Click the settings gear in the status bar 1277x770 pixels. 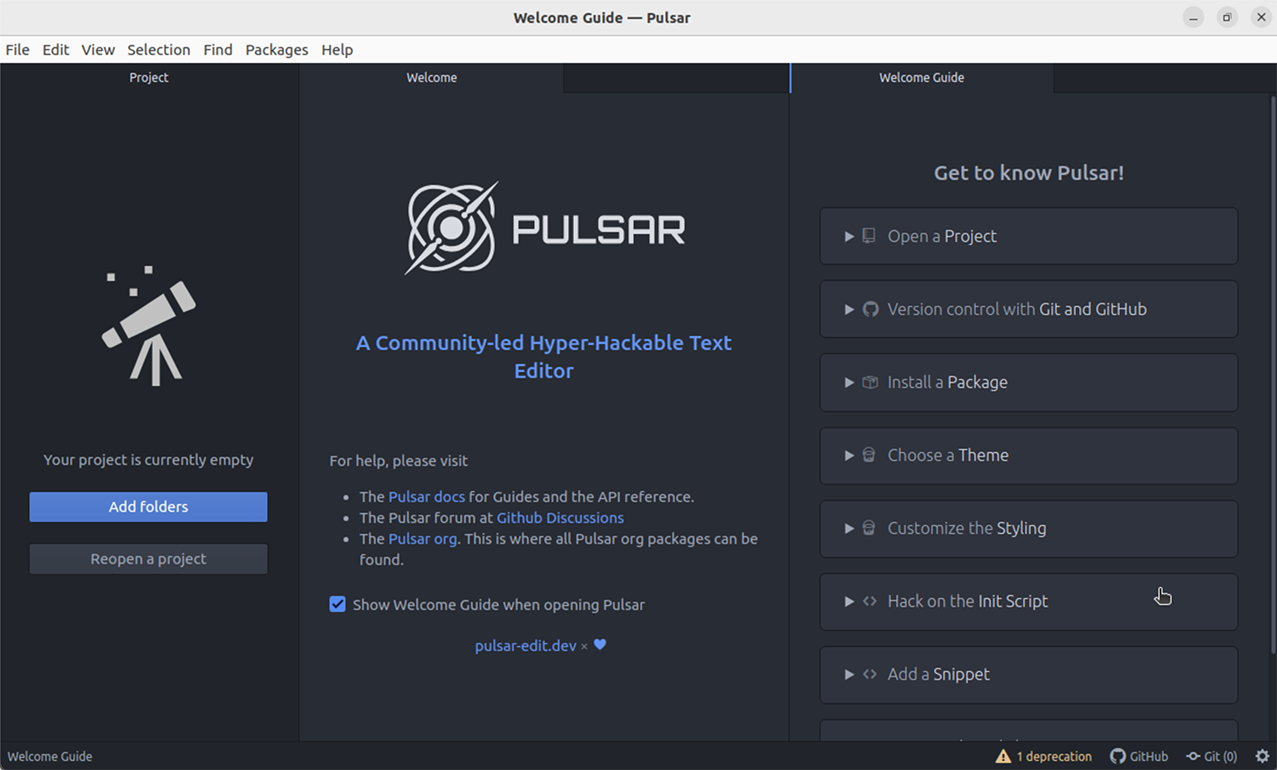click(1261, 756)
